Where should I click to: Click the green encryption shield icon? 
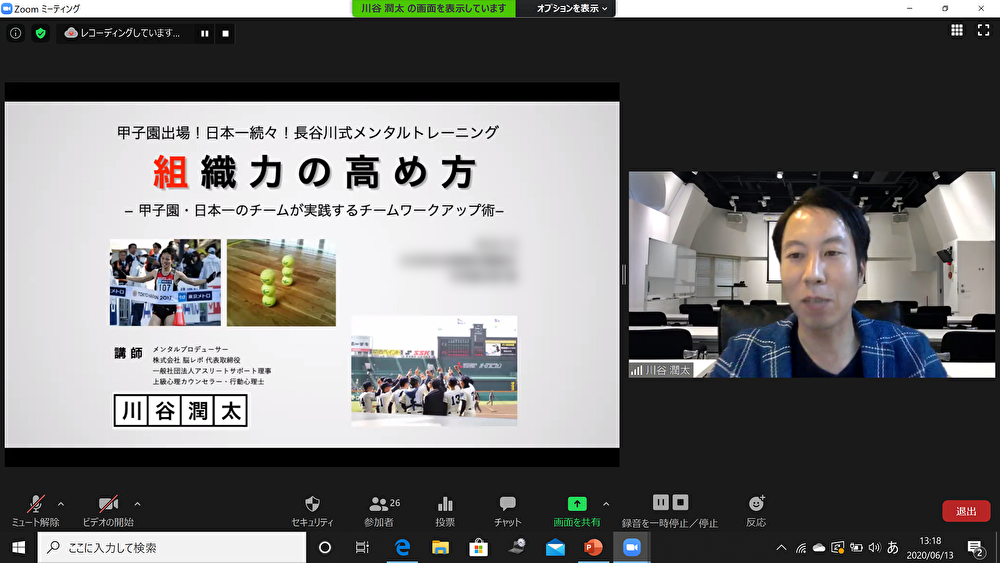coord(40,33)
